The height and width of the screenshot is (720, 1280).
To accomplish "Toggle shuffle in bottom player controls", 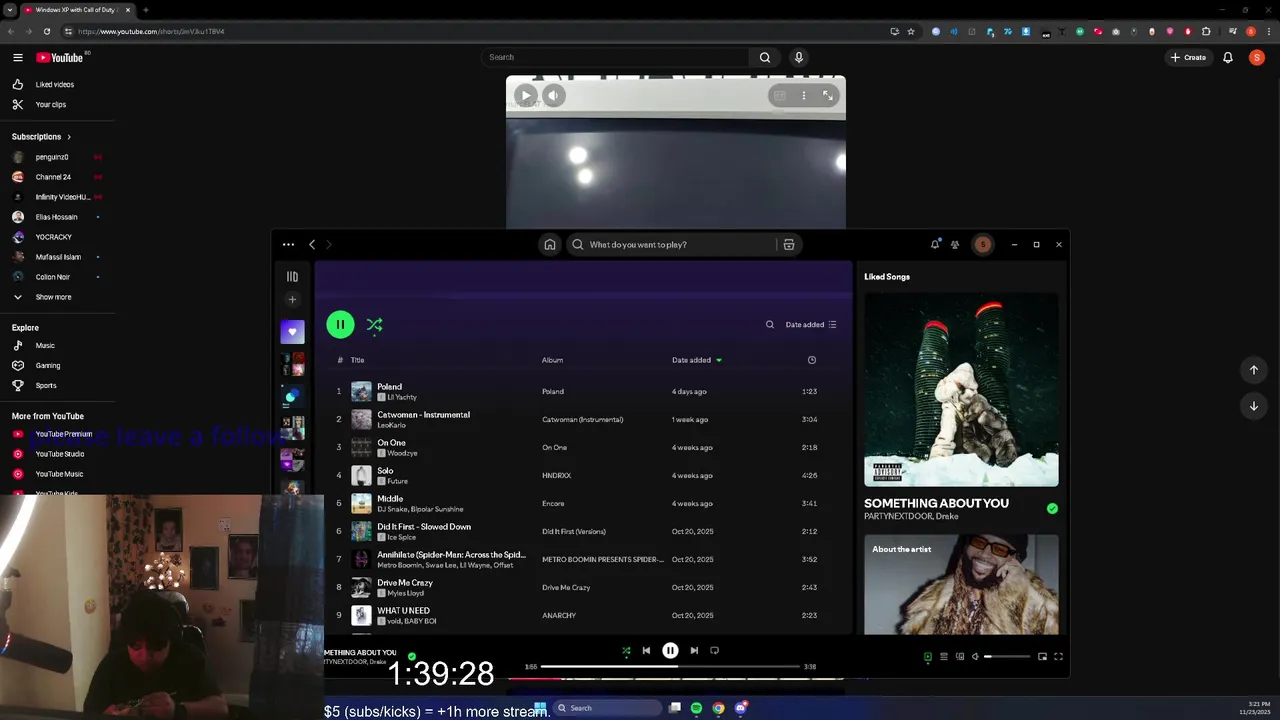I will point(626,651).
